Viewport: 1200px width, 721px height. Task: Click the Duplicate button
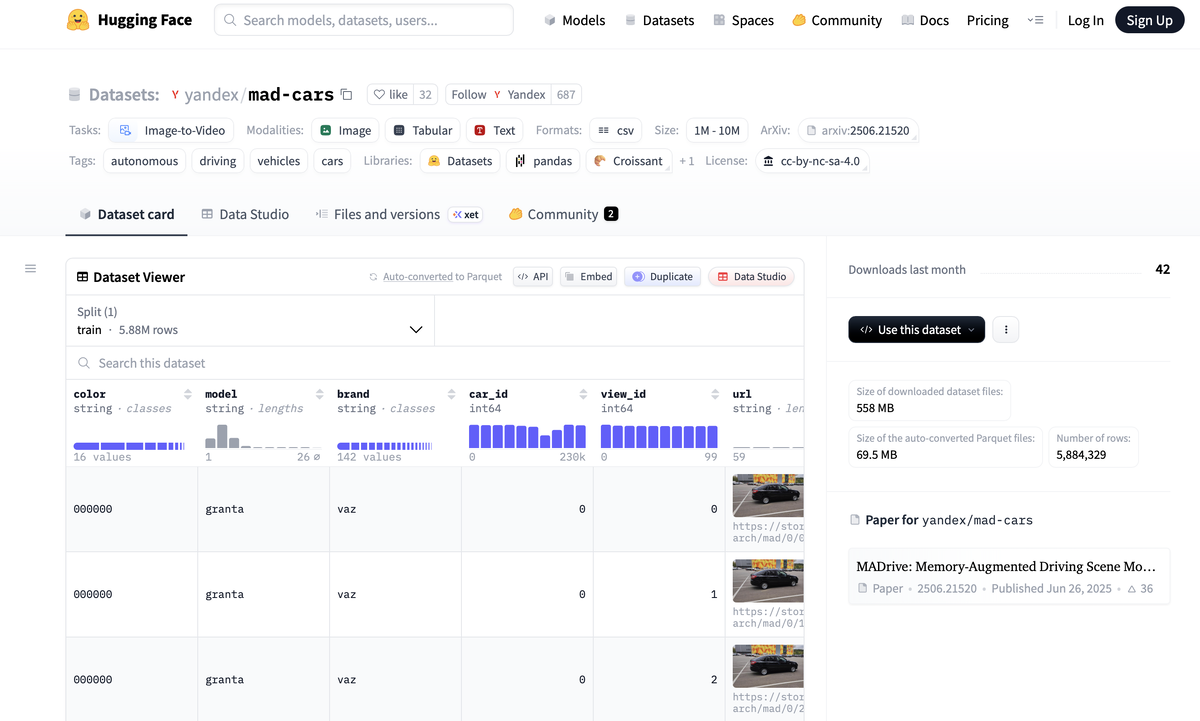pyautogui.click(x=662, y=277)
